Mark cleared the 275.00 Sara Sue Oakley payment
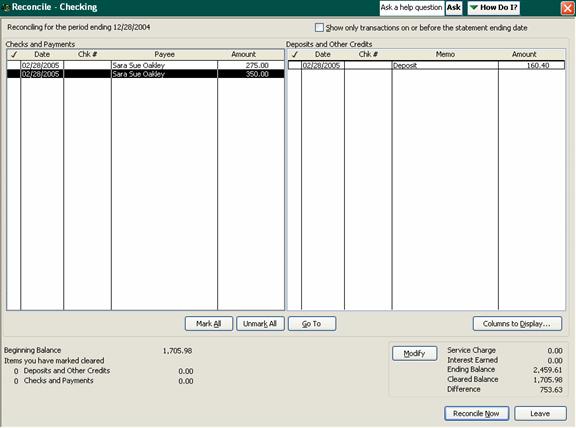 (x=14, y=65)
